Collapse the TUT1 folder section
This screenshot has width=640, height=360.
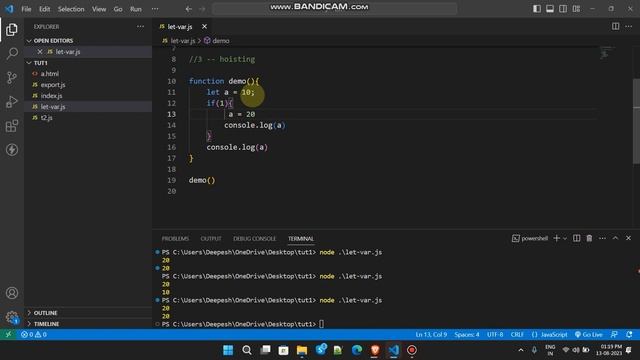coord(88,63)
